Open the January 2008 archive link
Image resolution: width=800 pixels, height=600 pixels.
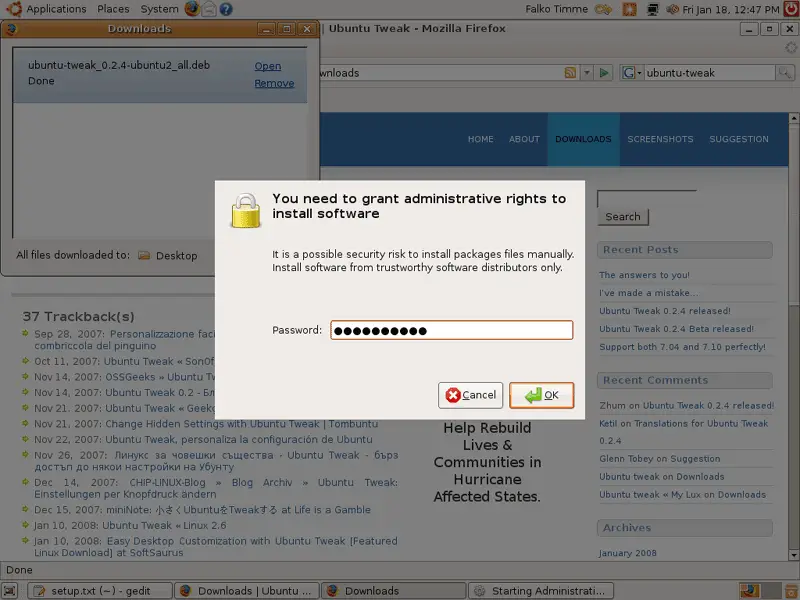click(628, 553)
